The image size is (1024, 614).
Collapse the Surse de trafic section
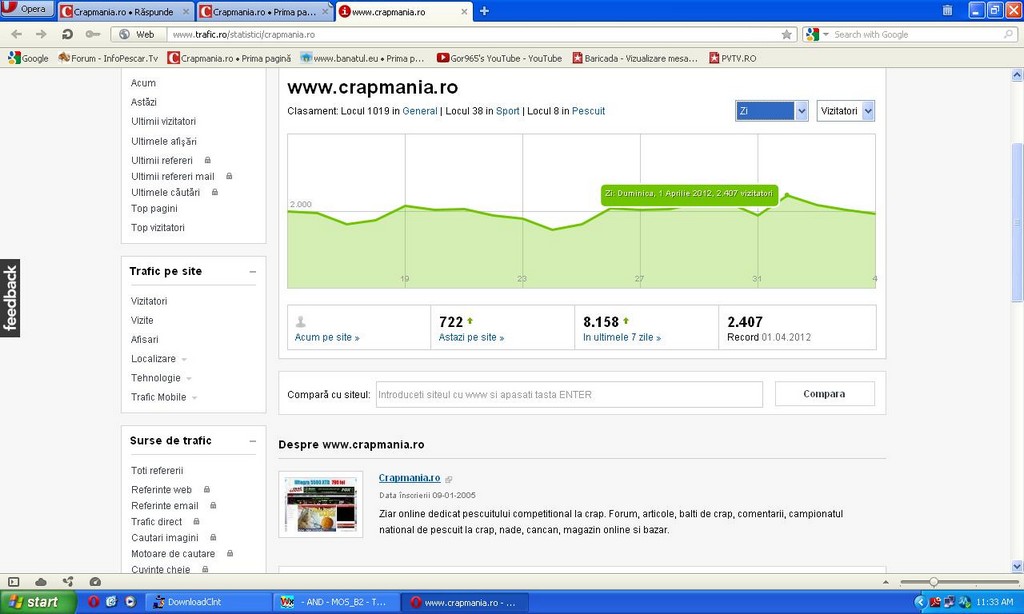click(x=253, y=442)
